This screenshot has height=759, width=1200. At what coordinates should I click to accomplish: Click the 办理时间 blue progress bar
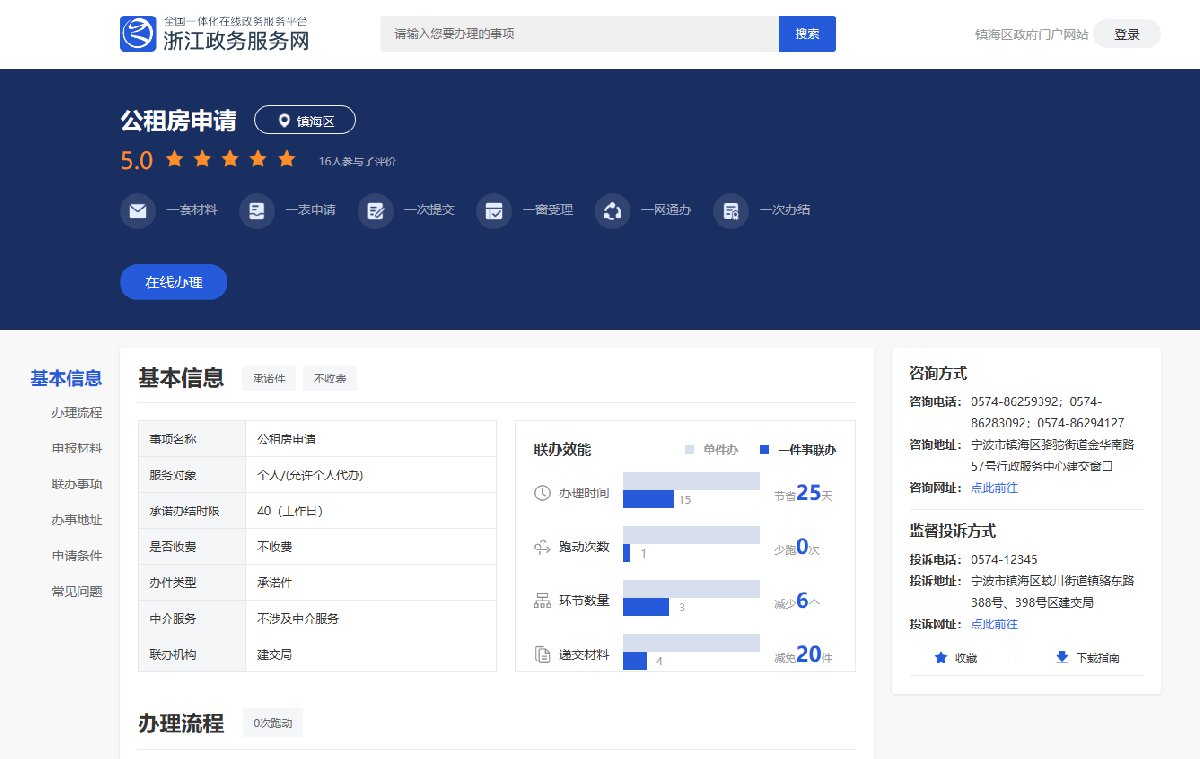tap(648, 499)
